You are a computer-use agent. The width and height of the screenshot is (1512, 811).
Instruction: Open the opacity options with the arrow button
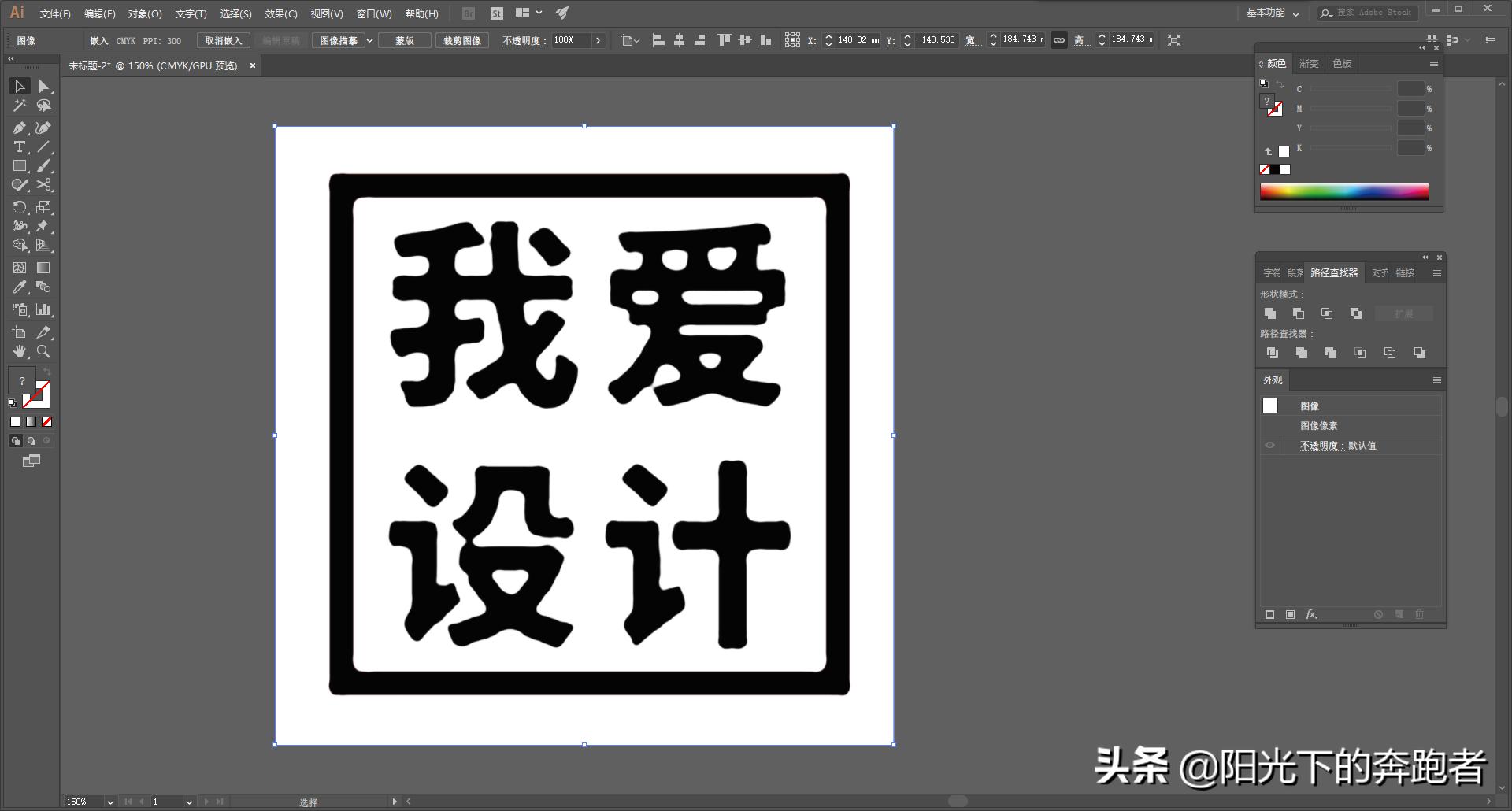click(598, 39)
